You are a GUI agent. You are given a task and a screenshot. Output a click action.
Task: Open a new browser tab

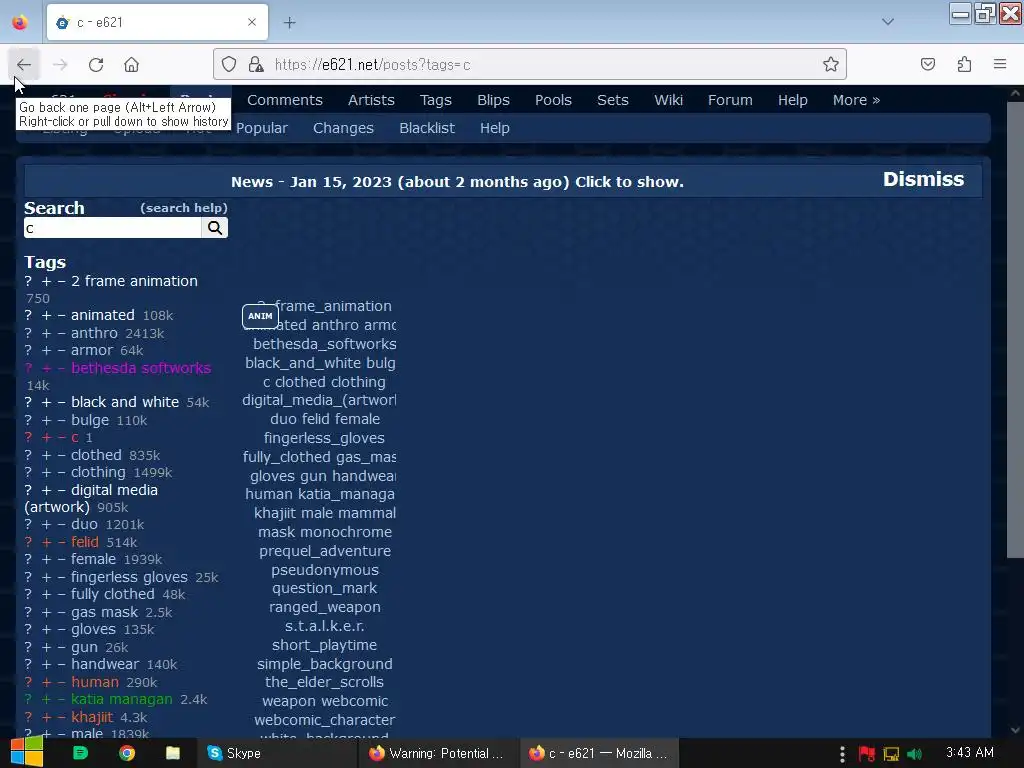[289, 23]
